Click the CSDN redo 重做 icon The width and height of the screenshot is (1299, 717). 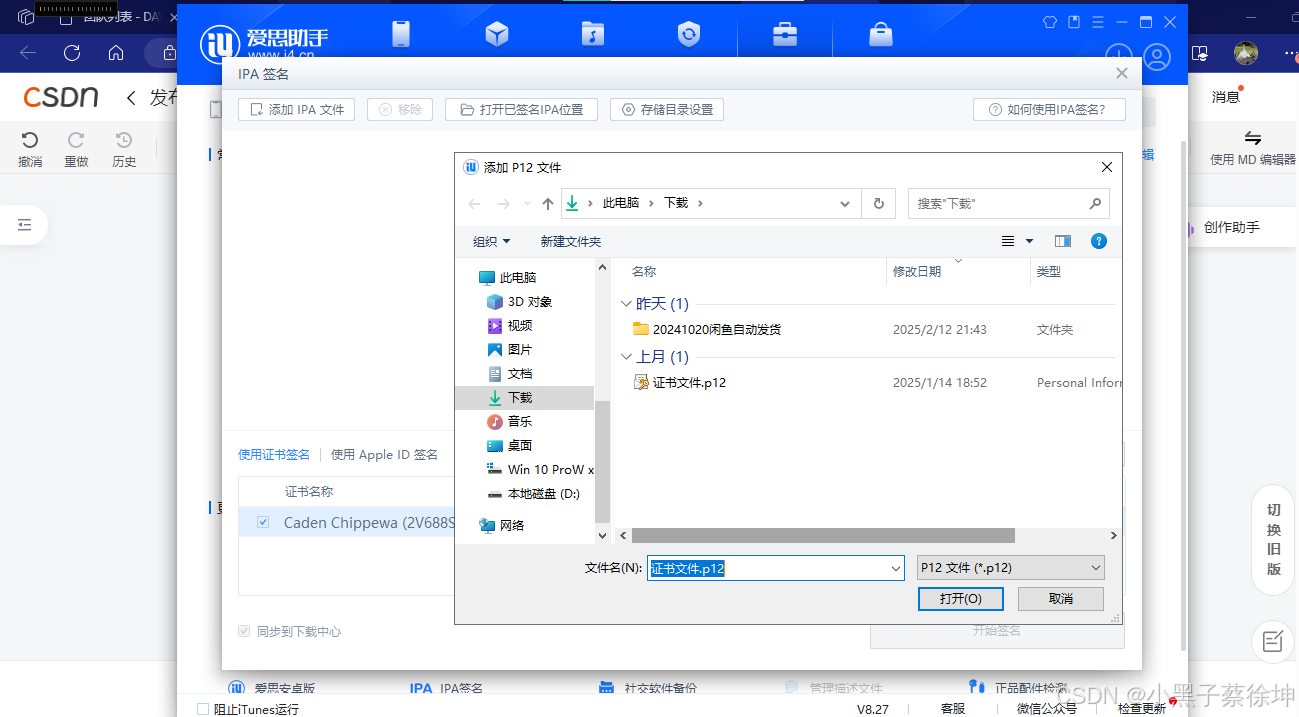click(76, 140)
